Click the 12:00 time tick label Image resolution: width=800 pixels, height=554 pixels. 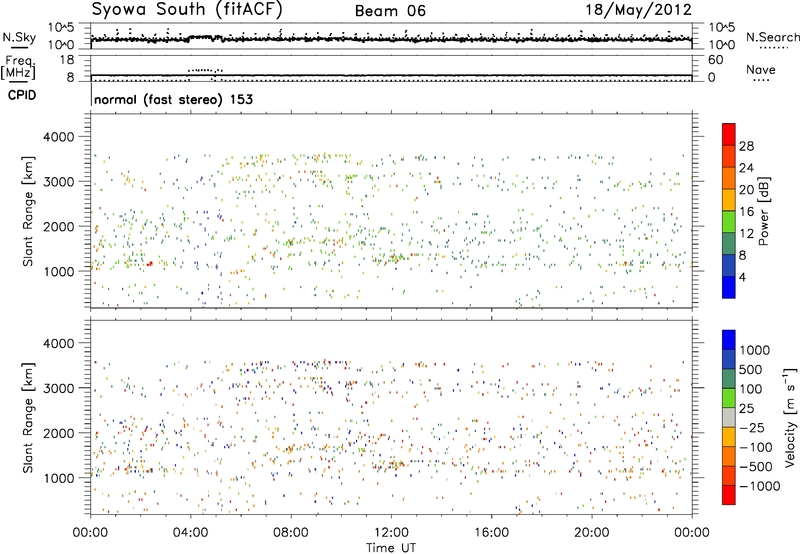tap(391, 533)
